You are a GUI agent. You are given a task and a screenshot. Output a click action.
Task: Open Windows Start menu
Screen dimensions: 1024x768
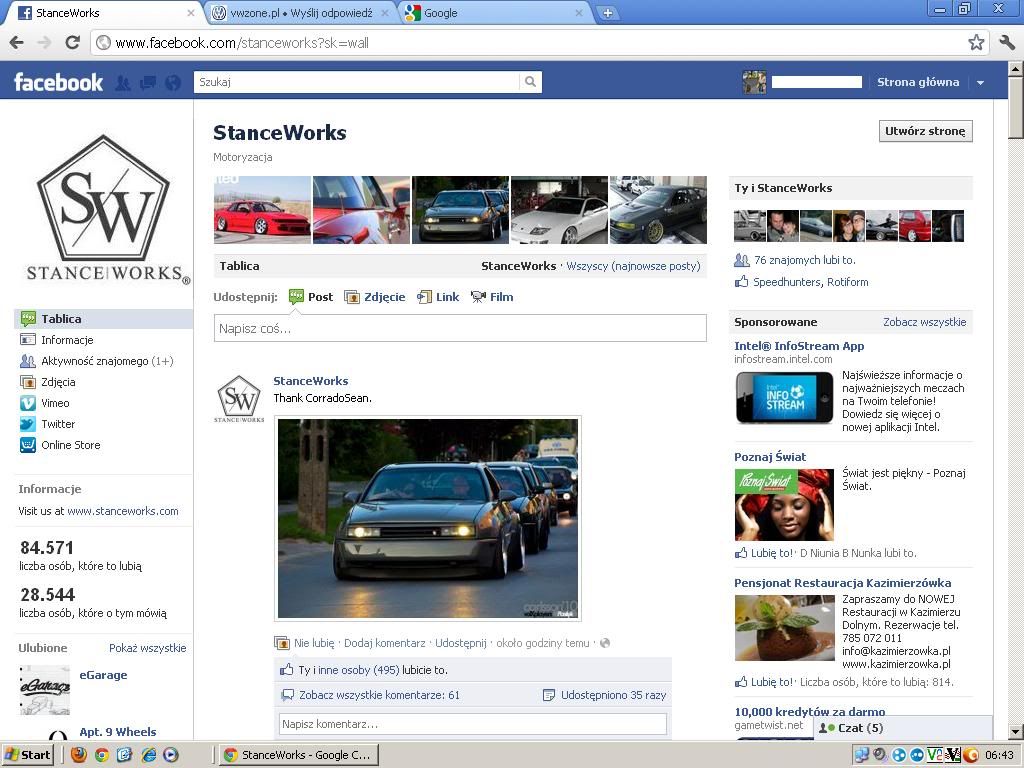[27, 755]
